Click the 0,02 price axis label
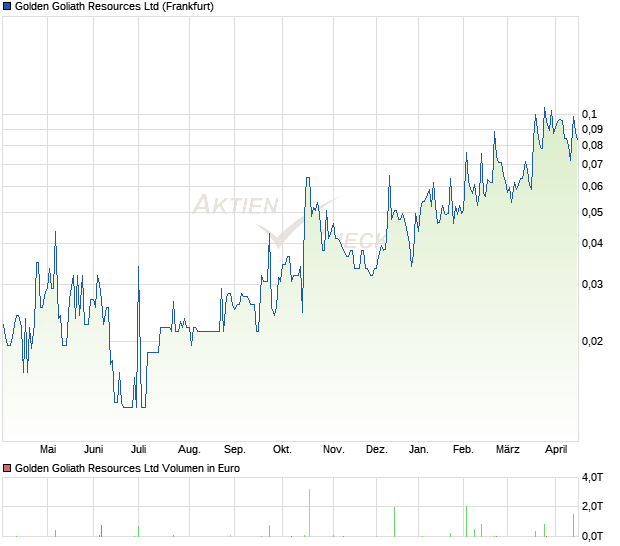This screenshot has width=620, height=546. (592, 341)
